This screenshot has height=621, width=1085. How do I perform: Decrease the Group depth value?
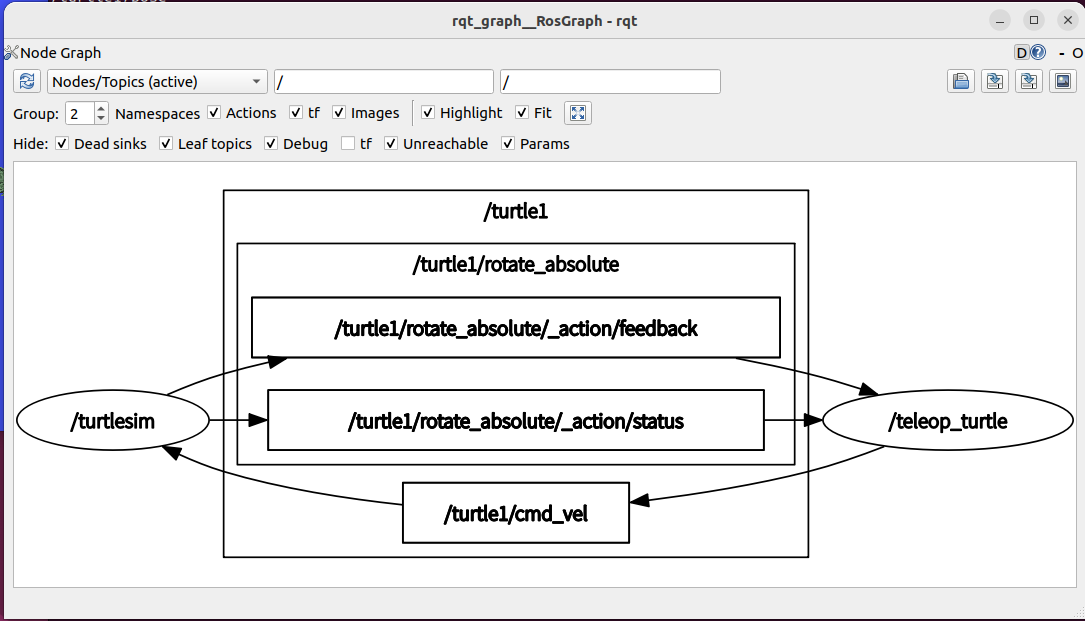point(101,118)
